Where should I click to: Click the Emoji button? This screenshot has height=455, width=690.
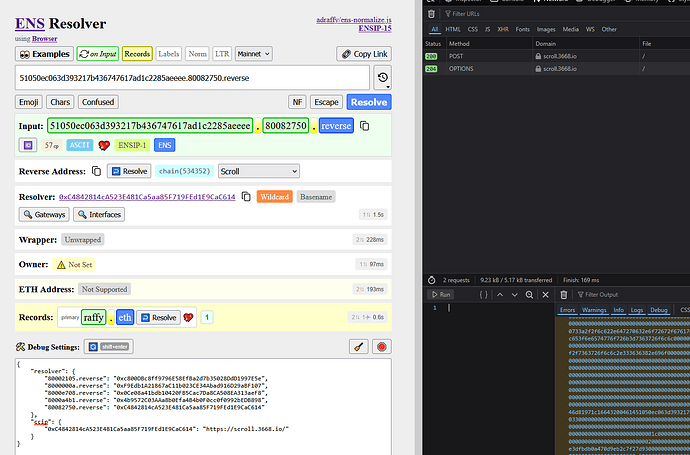(29, 102)
